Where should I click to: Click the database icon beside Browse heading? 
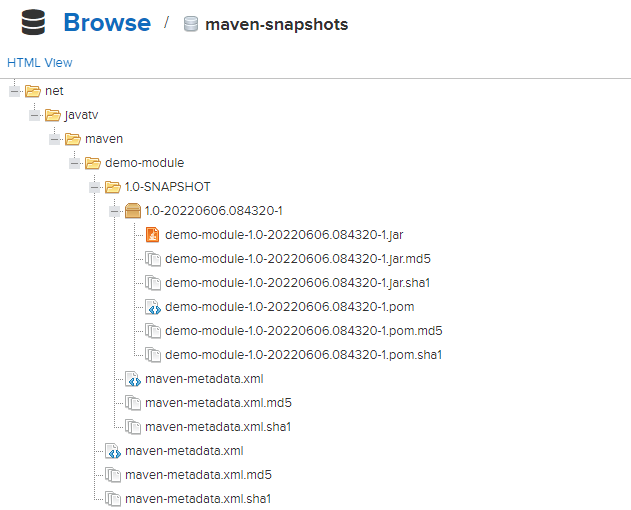pos(32,23)
